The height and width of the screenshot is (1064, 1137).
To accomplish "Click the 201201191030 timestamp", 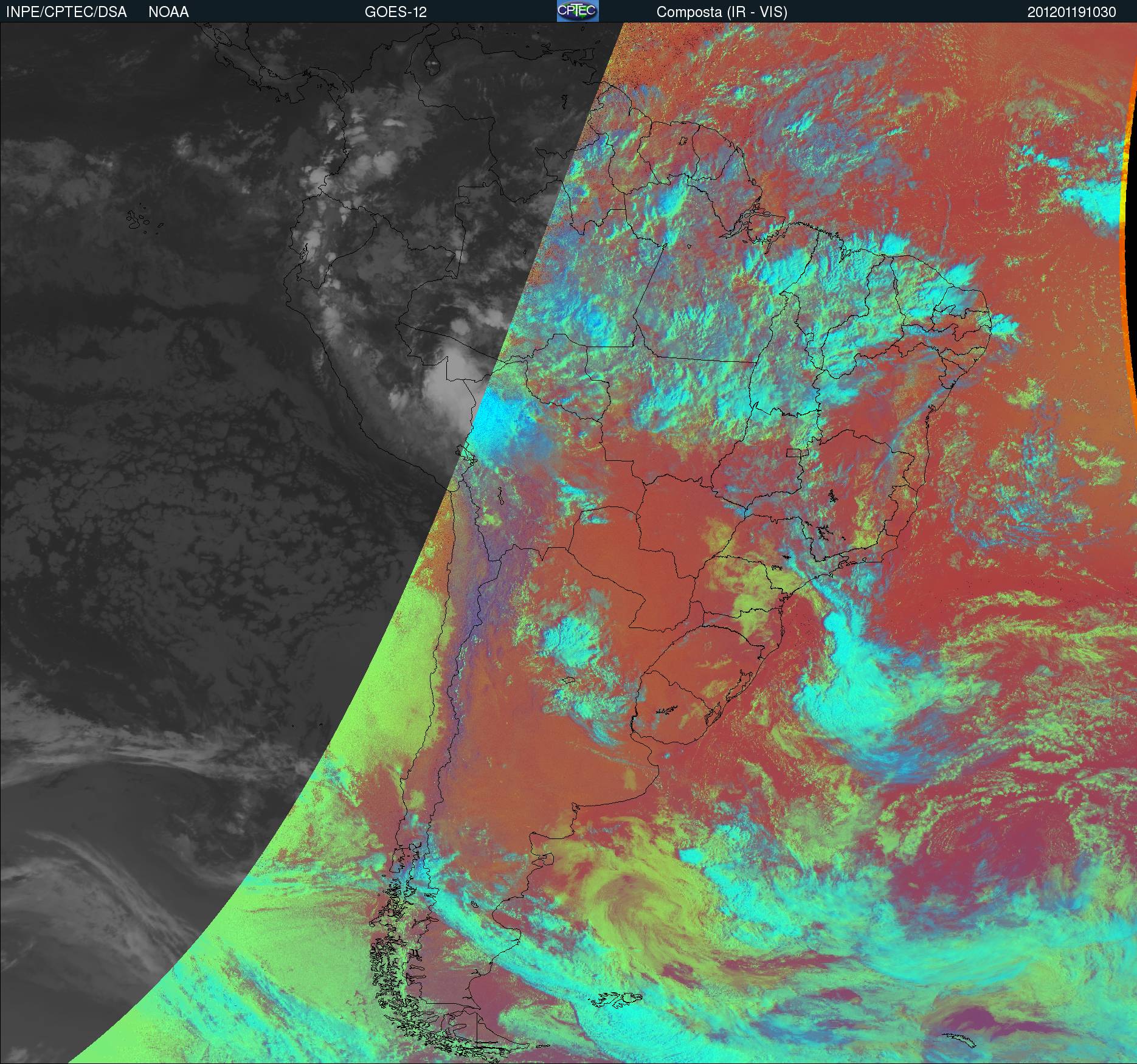I will pos(1071,12).
